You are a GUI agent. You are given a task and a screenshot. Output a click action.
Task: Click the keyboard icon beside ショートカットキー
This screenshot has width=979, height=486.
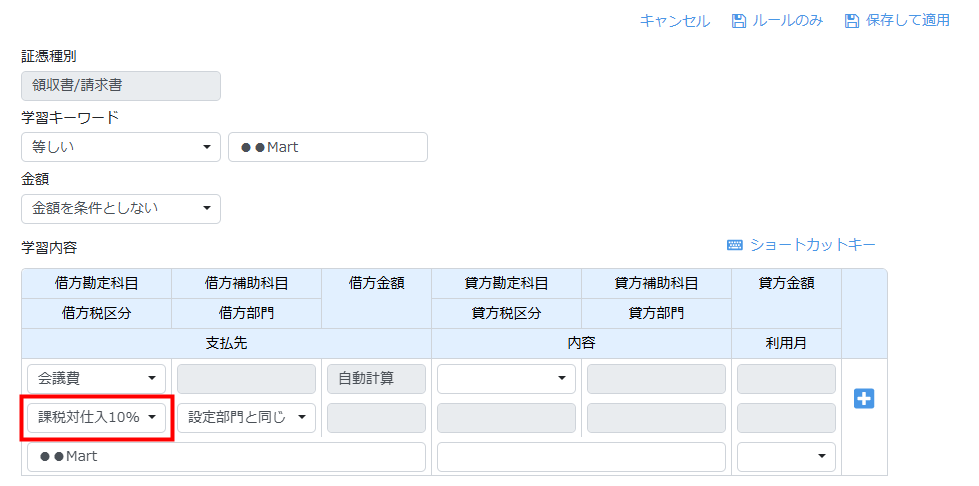[x=735, y=245]
